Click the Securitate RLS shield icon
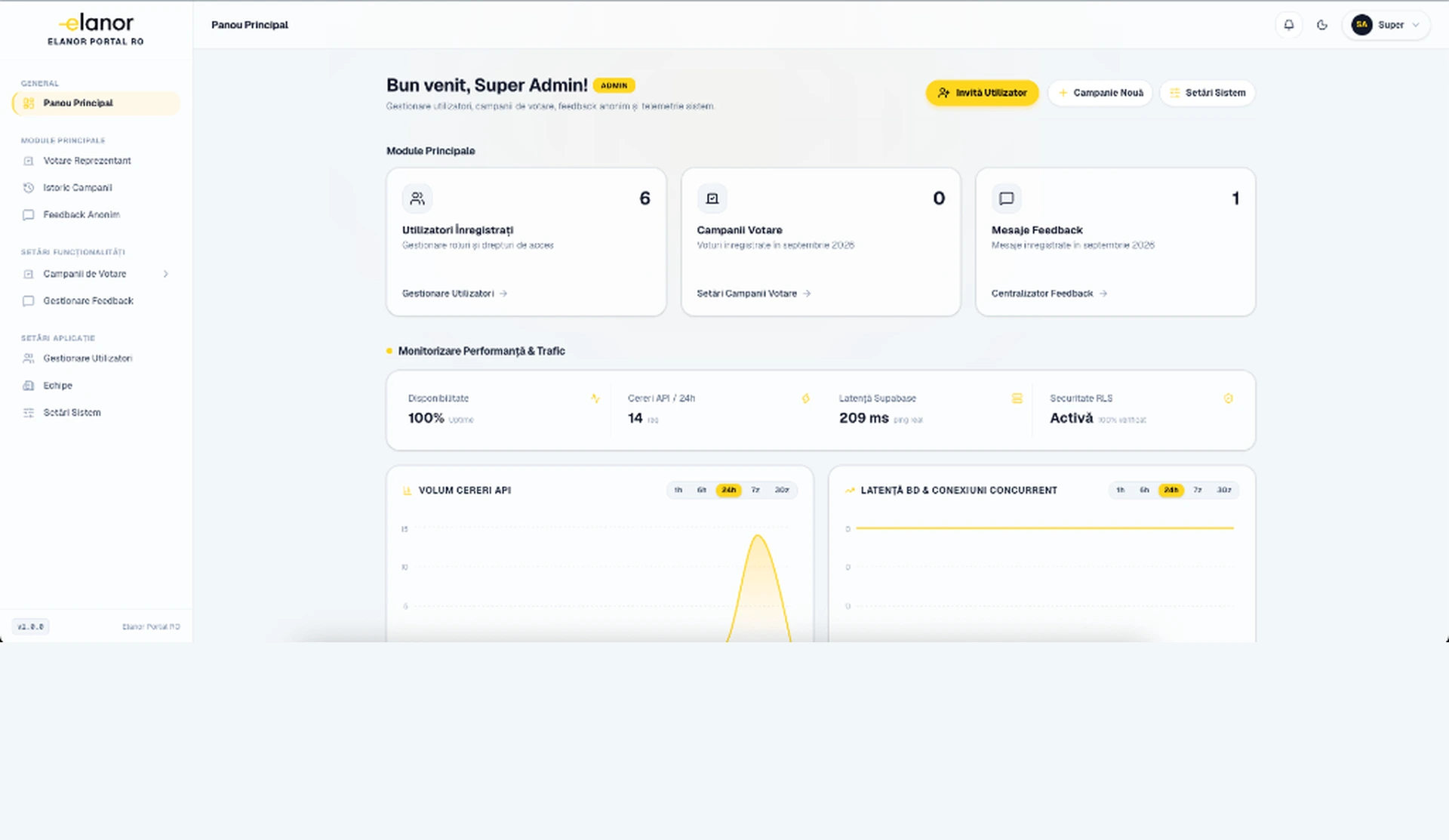 click(x=1229, y=398)
